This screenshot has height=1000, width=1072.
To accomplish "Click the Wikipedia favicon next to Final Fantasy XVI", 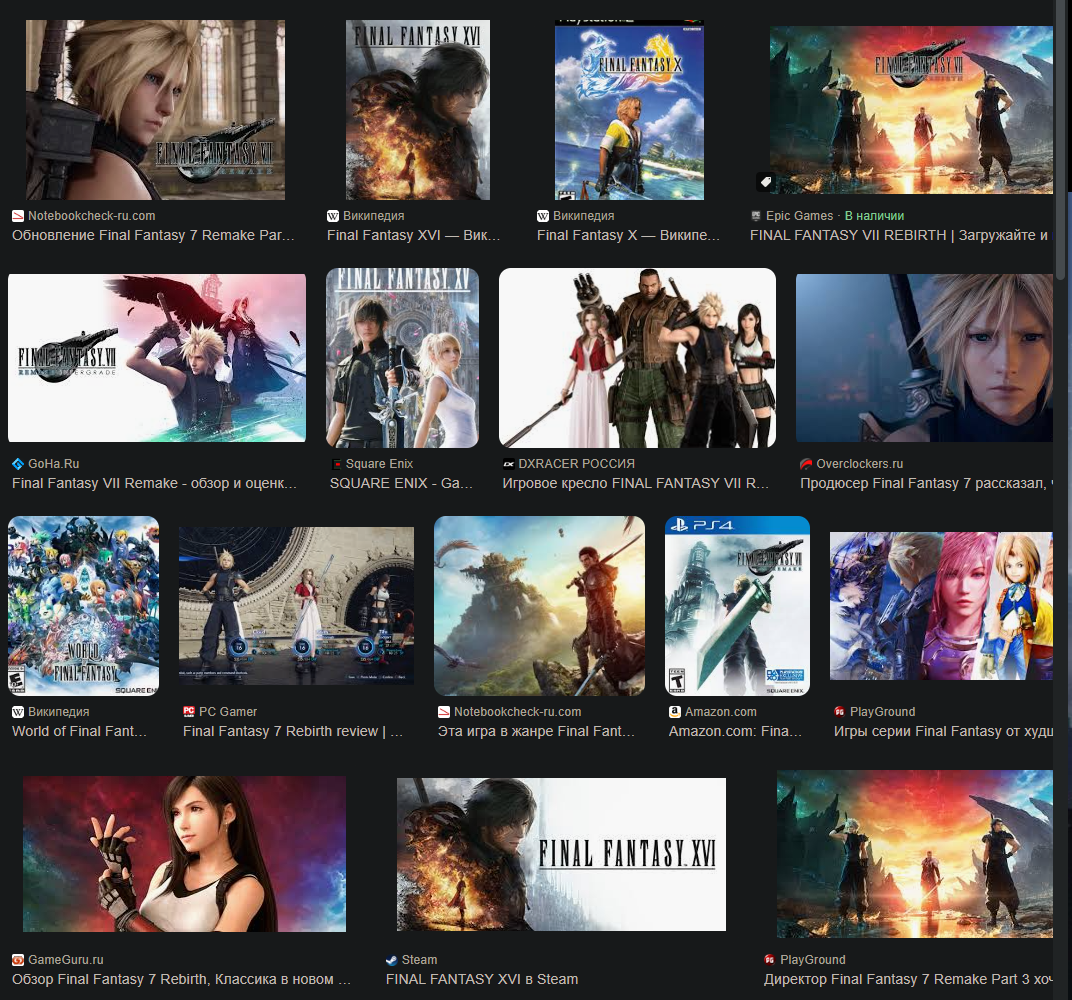I will tap(333, 216).
